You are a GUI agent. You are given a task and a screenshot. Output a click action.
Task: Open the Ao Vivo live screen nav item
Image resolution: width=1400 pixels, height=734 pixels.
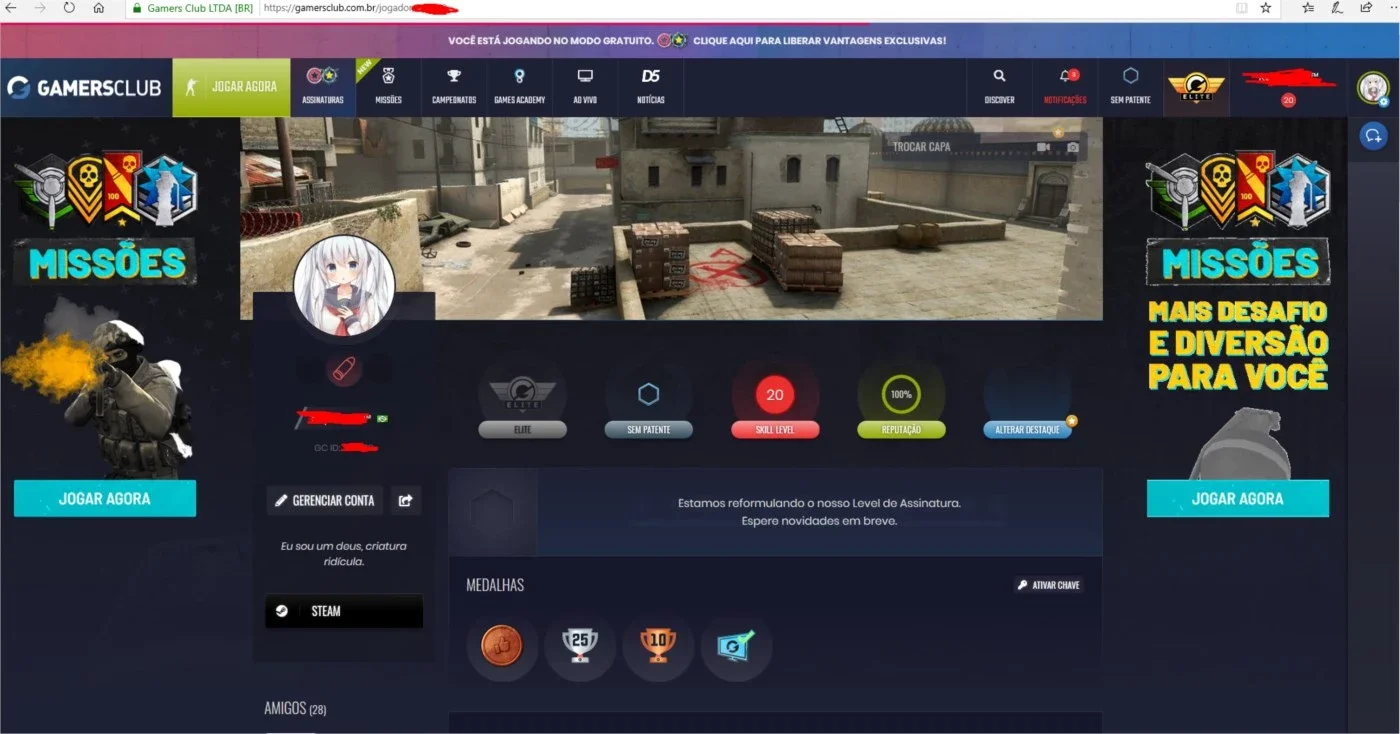585,87
